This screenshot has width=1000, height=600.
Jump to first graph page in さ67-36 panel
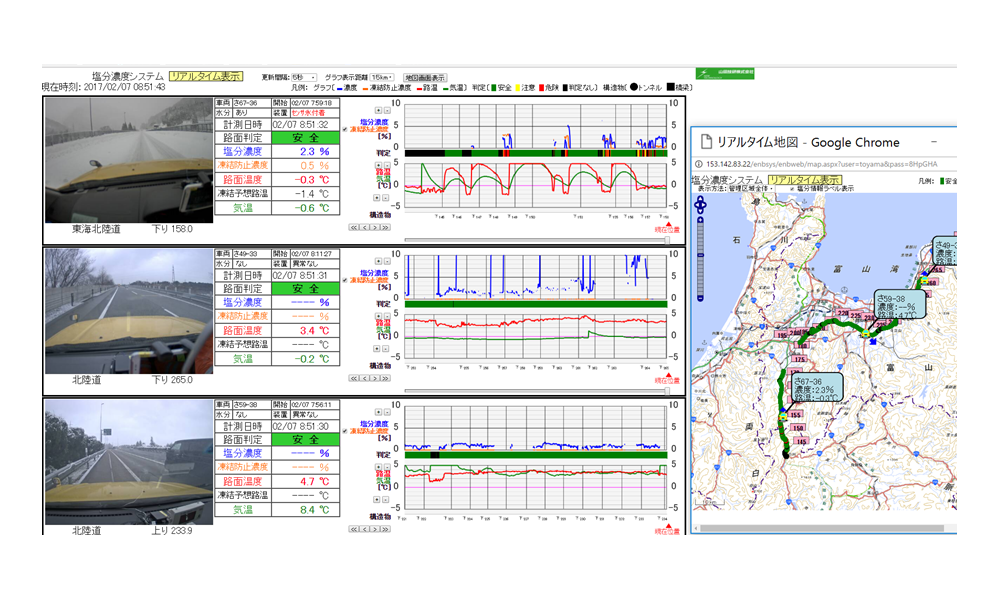[353, 228]
